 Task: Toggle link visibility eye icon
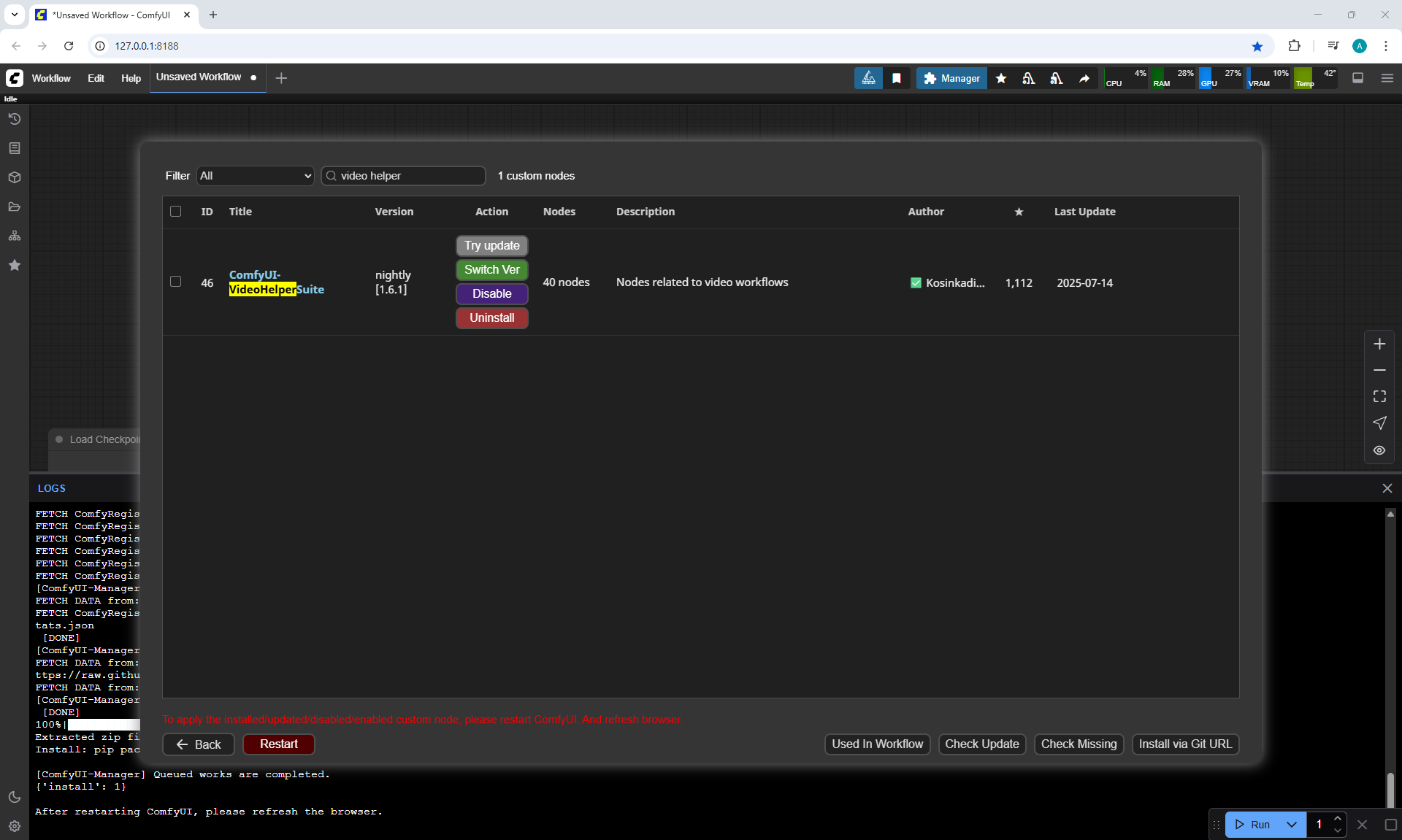1379,450
